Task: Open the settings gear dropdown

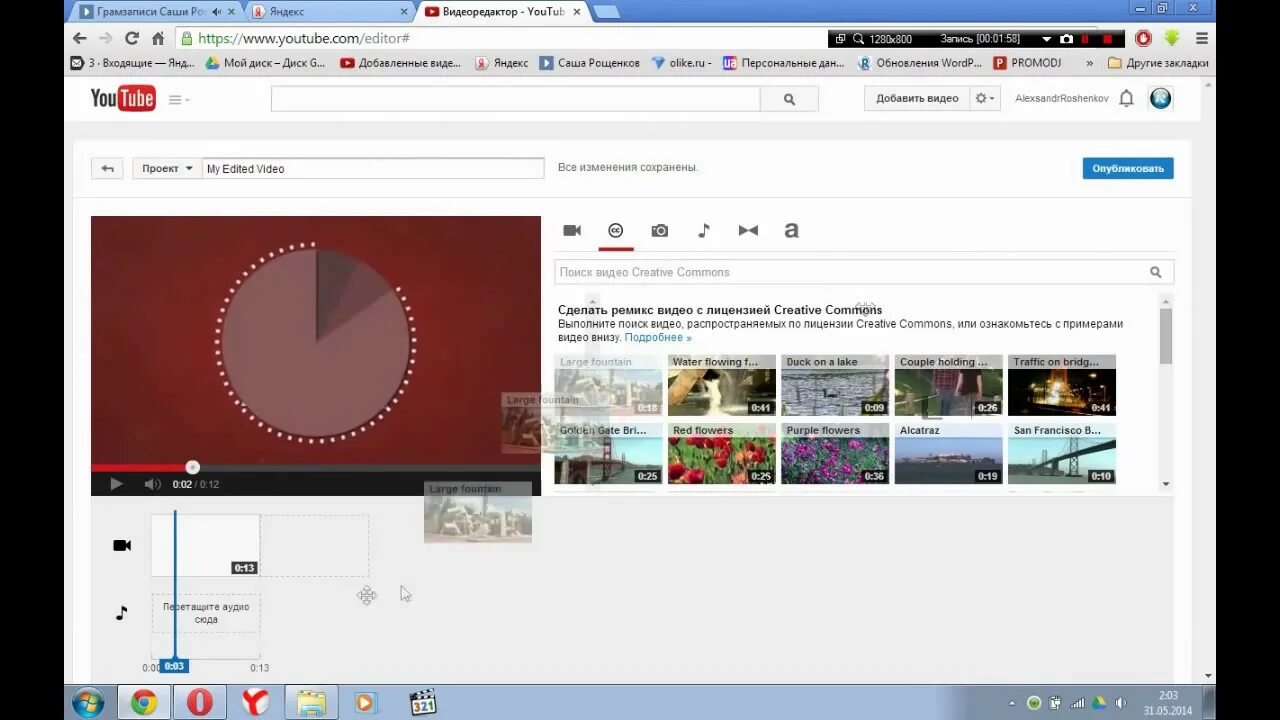Action: click(x=986, y=98)
